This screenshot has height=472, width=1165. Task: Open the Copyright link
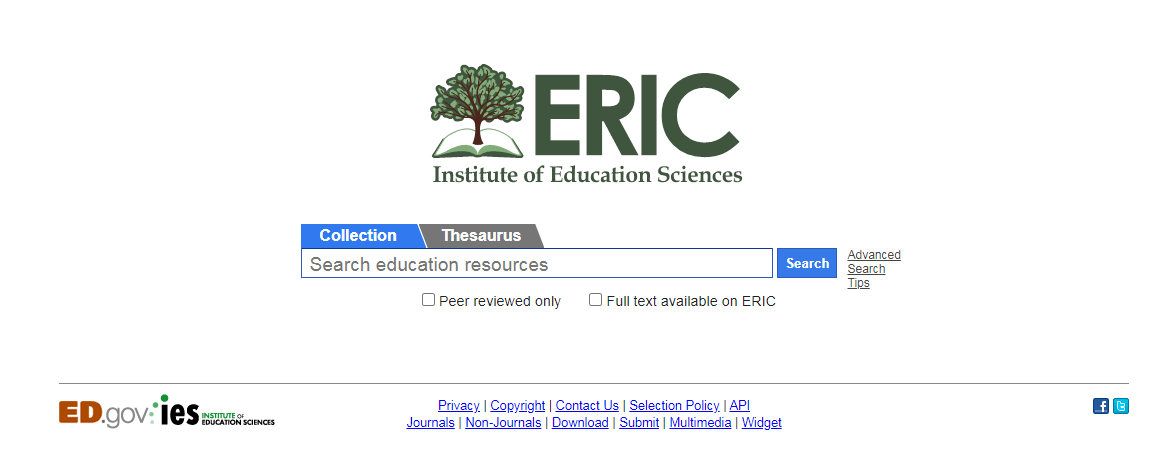(518, 406)
